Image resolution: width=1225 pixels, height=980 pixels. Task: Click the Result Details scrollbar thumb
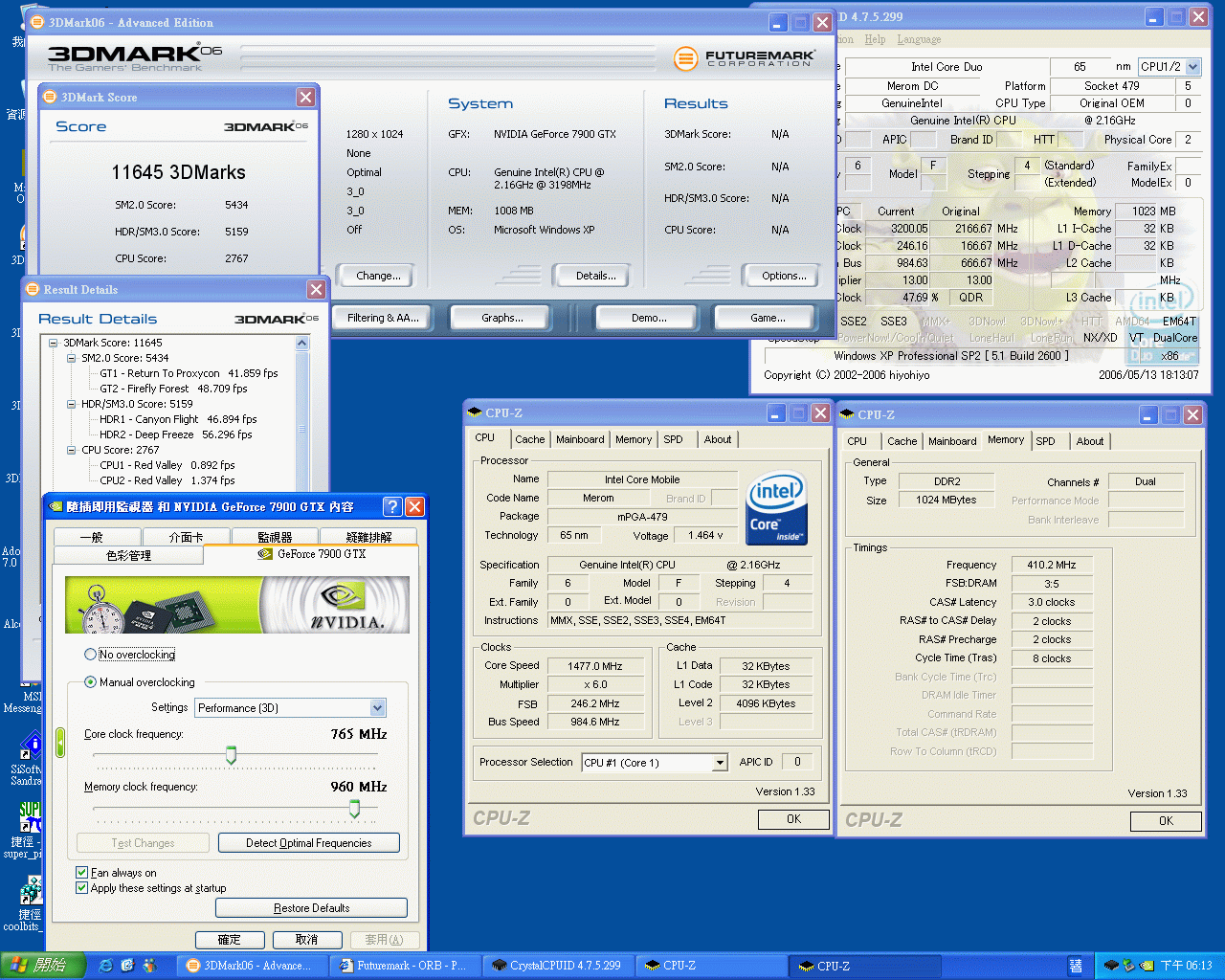coord(302,427)
